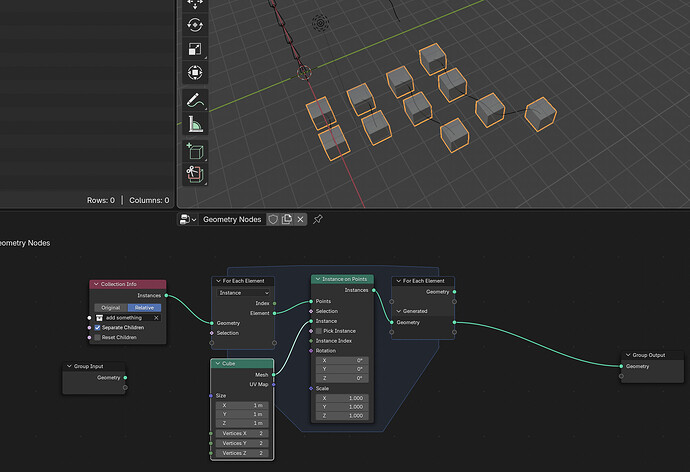The image size is (690, 472).
Task: Activate the Annotate pencil tool
Action: [x=195, y=100]
